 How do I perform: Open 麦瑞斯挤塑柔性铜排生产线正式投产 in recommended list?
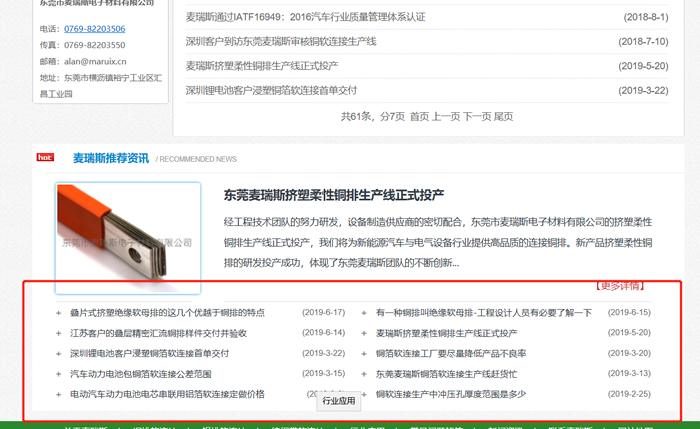(447, 333)
